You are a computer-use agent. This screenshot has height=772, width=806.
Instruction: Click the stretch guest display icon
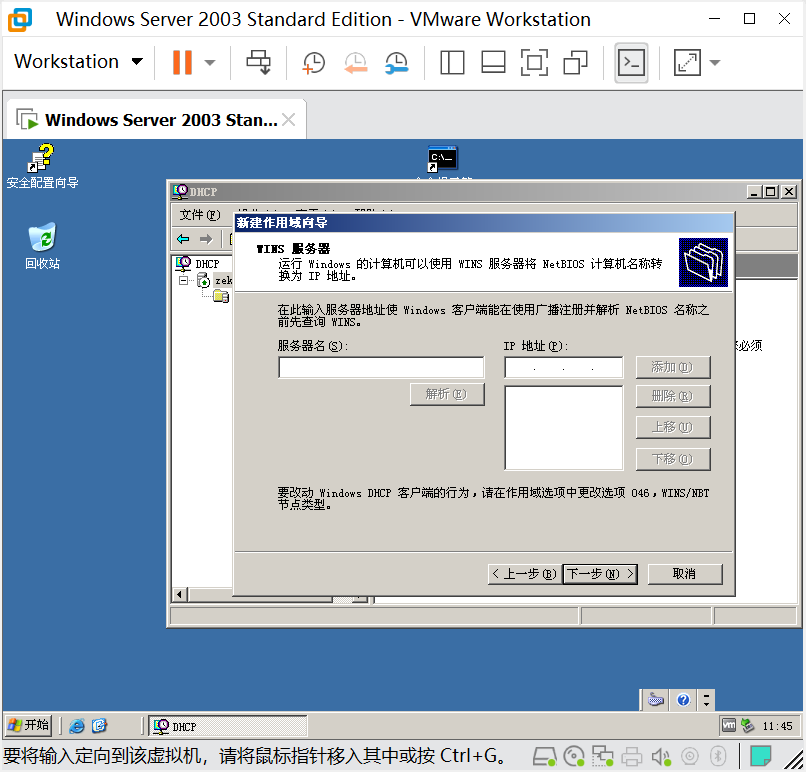point(687,62)
